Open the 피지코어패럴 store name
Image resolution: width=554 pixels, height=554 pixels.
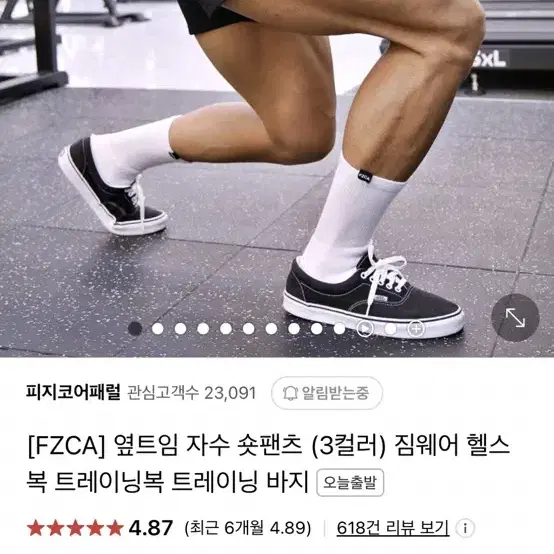coord(73,392)
